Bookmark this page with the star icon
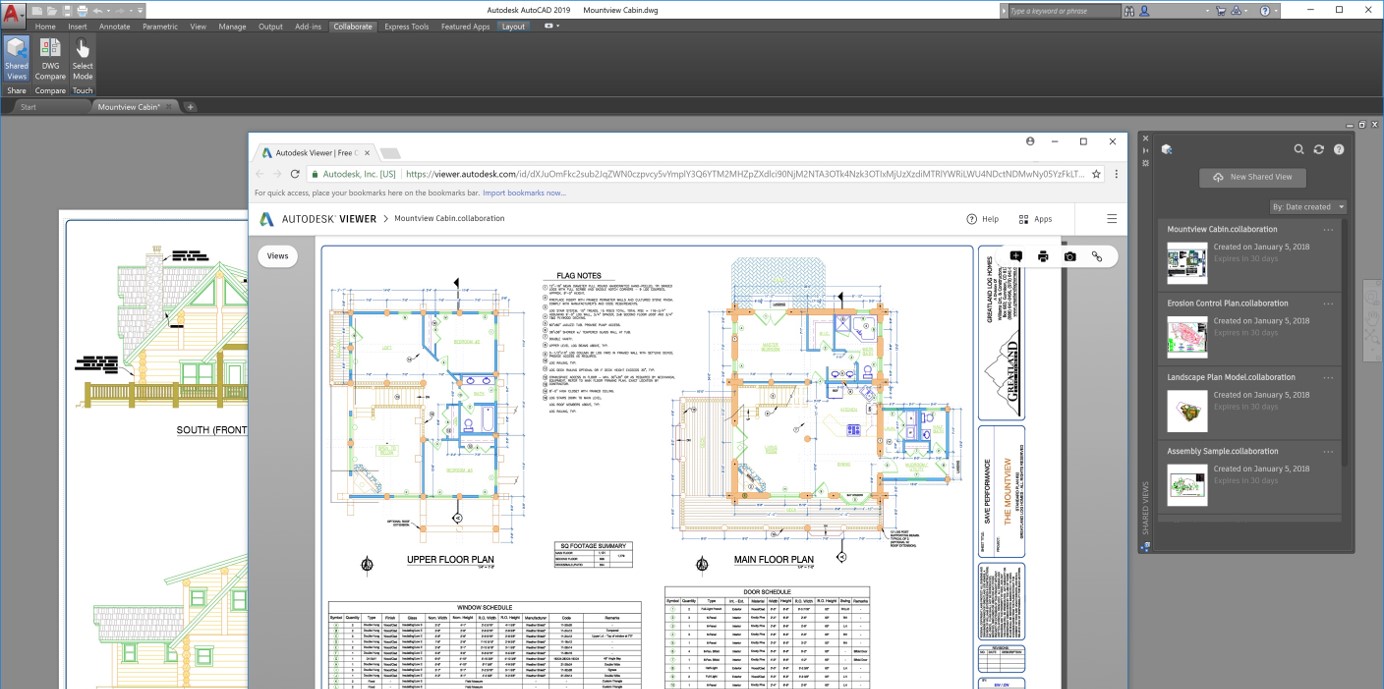This screenshot has width=1384, height=689. (x=1096, y=174)
